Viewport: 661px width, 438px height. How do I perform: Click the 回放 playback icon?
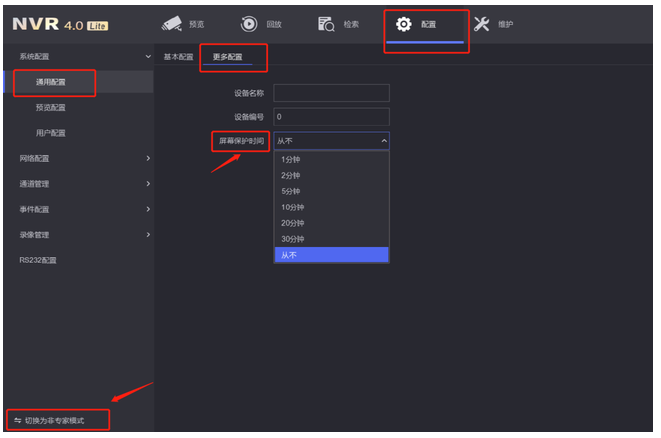(x=249, y=24)
